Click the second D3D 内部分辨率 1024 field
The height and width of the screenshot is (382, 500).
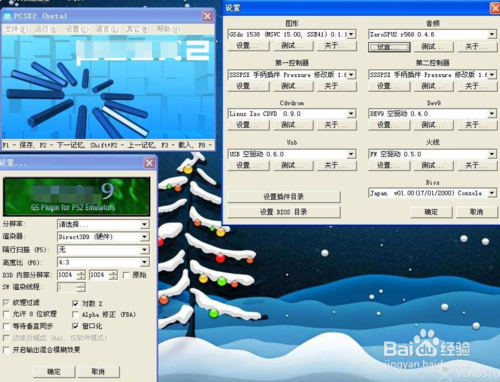pyautogui.click(x=99, y=275)
